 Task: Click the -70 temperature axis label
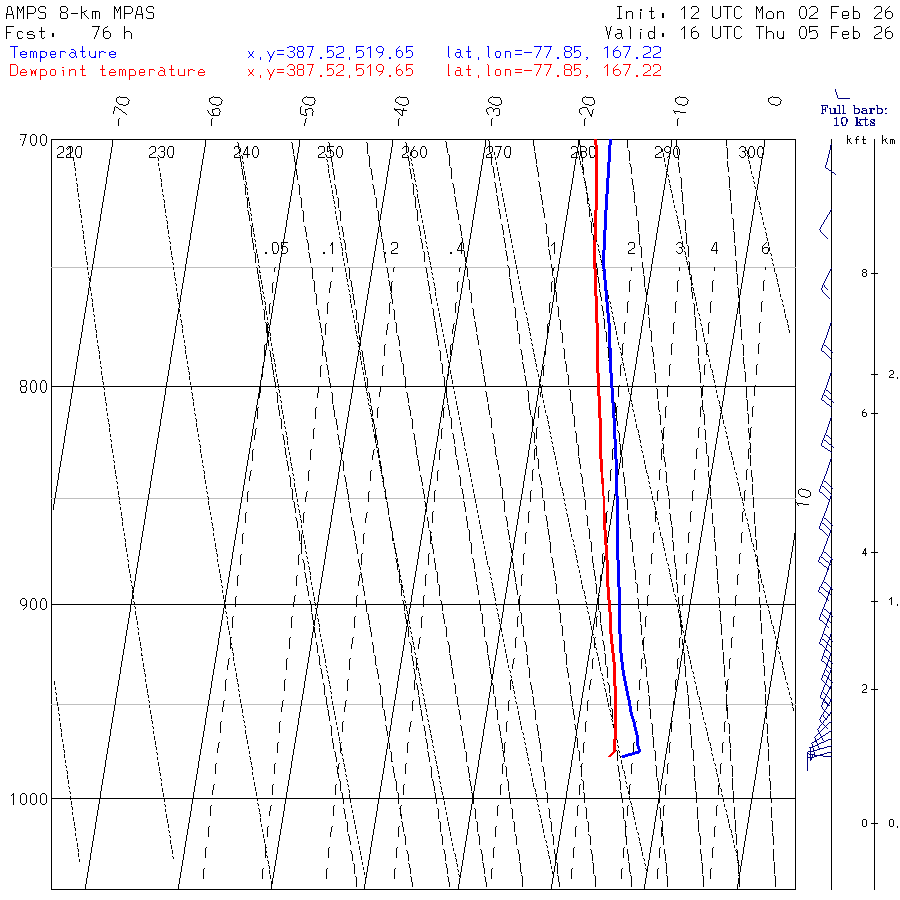pos(122,111)
